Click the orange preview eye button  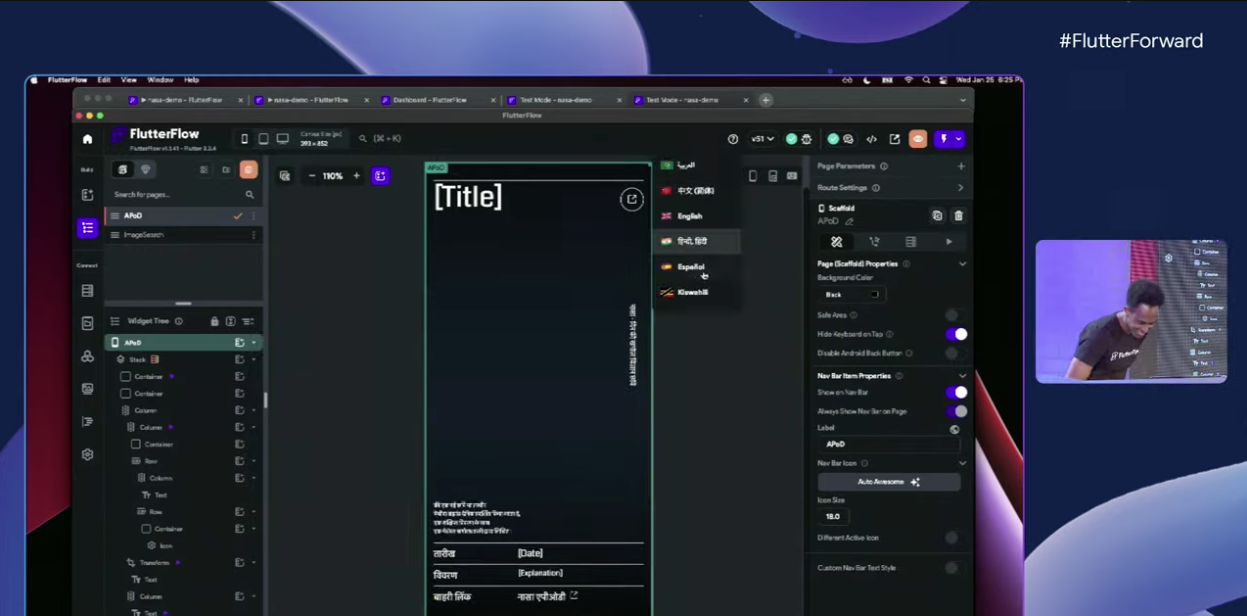click(x=918, y=139)
